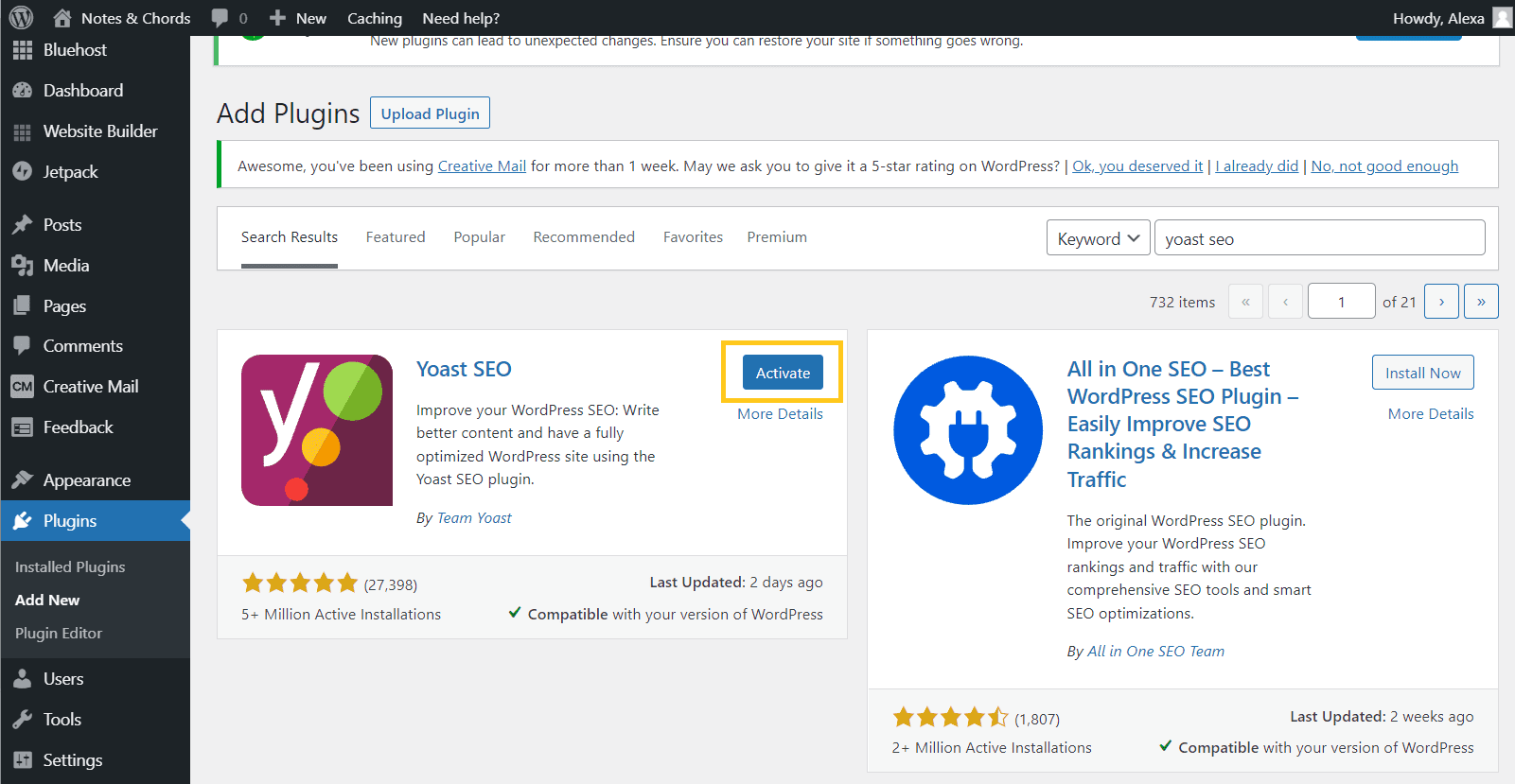Click the current page number field
Image resolution: width=1515 pixels, height=784 pixels.
click(1341, 302)
